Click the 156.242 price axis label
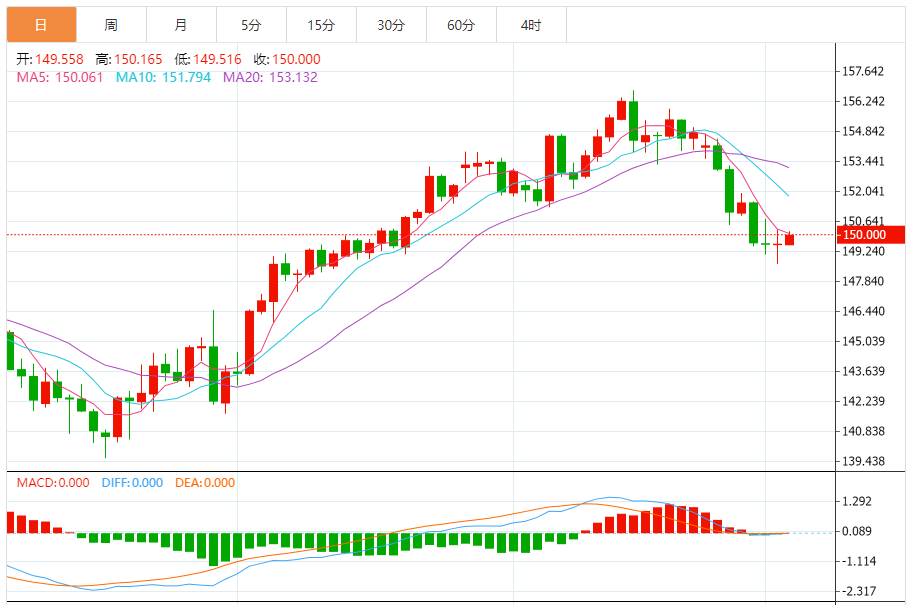This screenshot has height=605, width=911. click(863, 101)
